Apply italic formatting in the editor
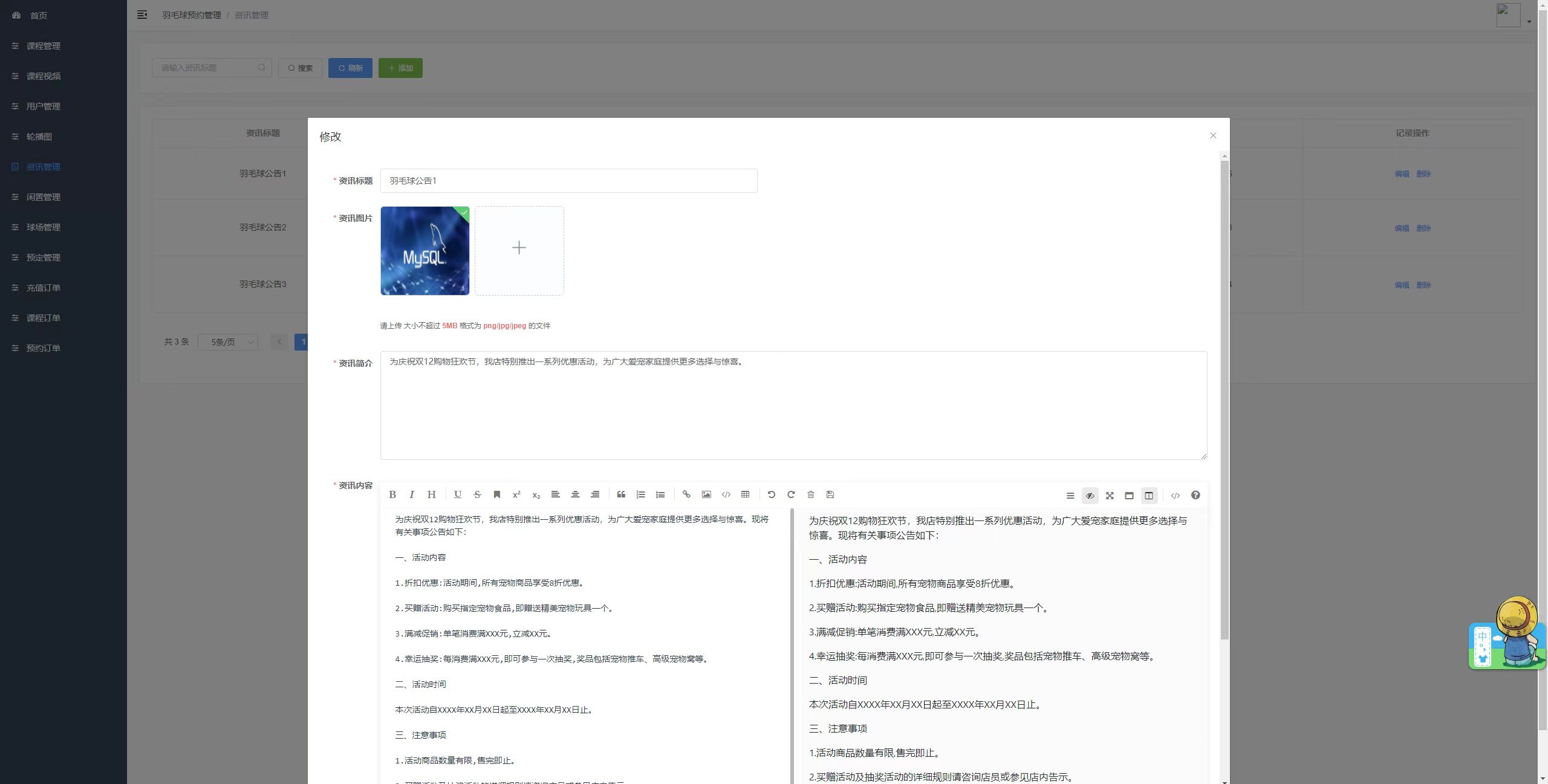Screen dimensions: 1548x784 pyautogui.click(x=412, y=494)
